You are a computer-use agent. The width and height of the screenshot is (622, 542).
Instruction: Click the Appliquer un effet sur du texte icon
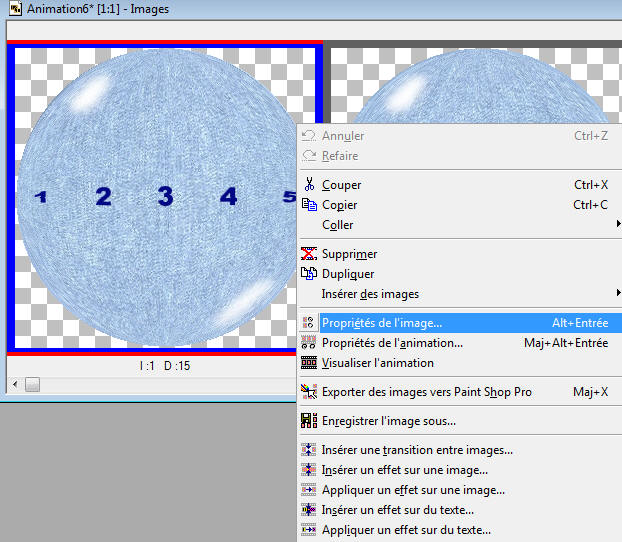click(x=309, y=529)
